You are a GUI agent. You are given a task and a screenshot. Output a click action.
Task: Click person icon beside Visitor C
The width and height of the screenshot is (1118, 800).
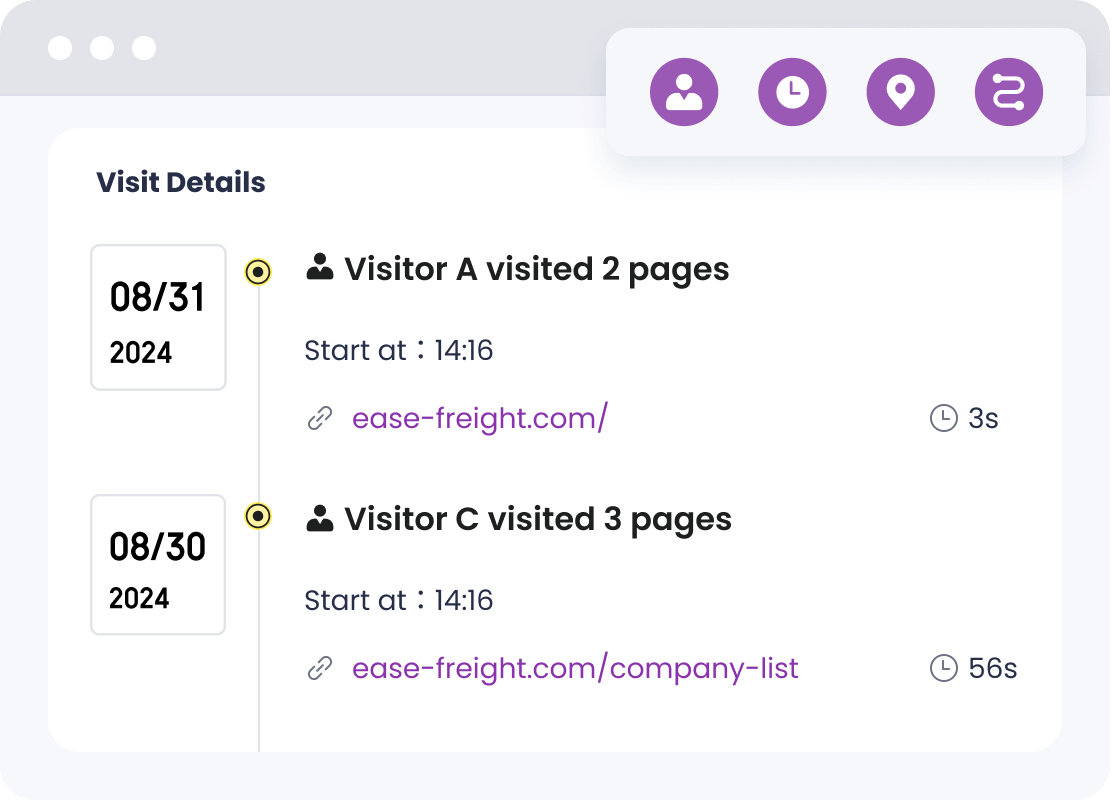pos(320,518)
